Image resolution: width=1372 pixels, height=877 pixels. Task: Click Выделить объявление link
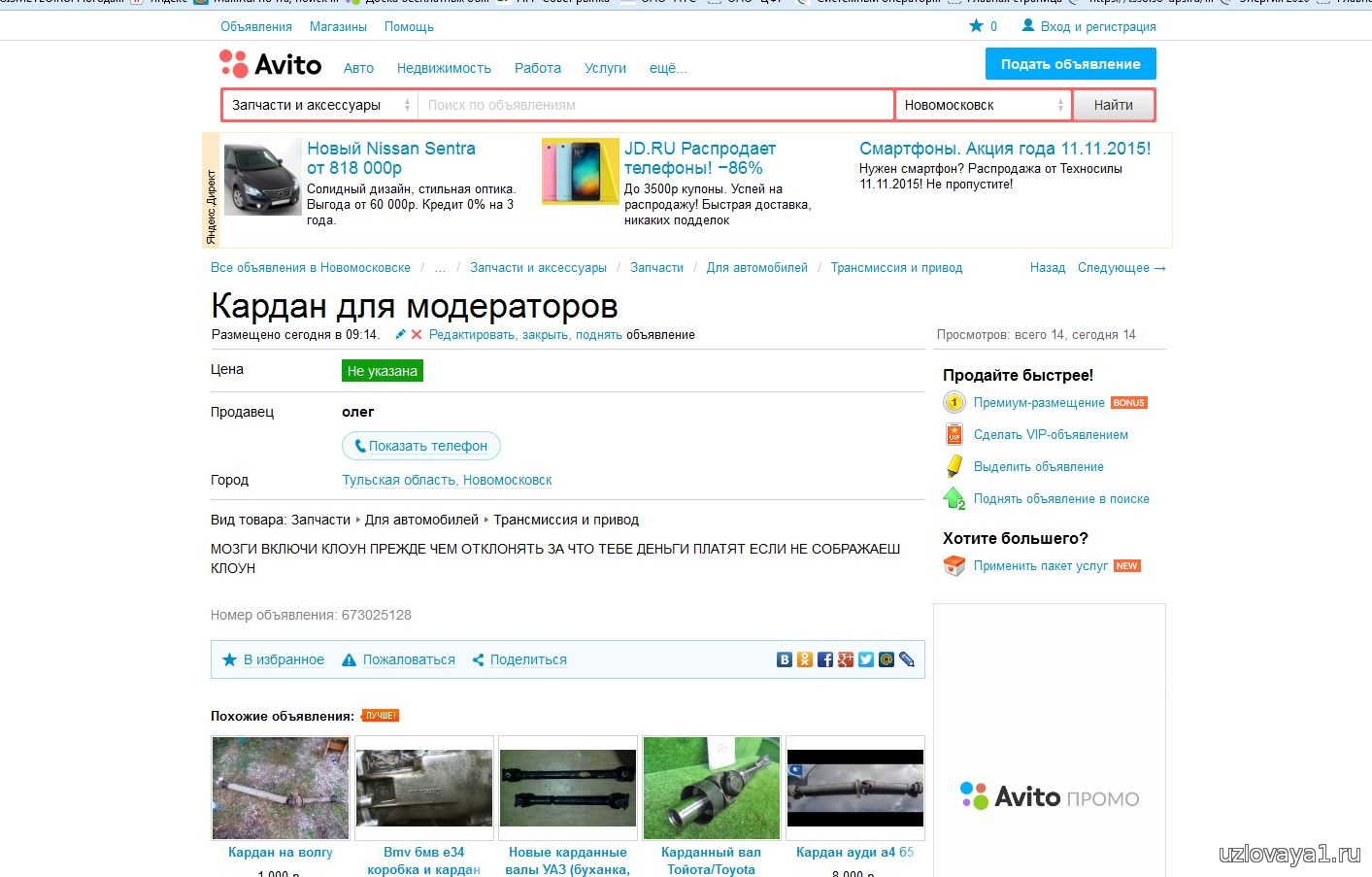coord(1039,466)
